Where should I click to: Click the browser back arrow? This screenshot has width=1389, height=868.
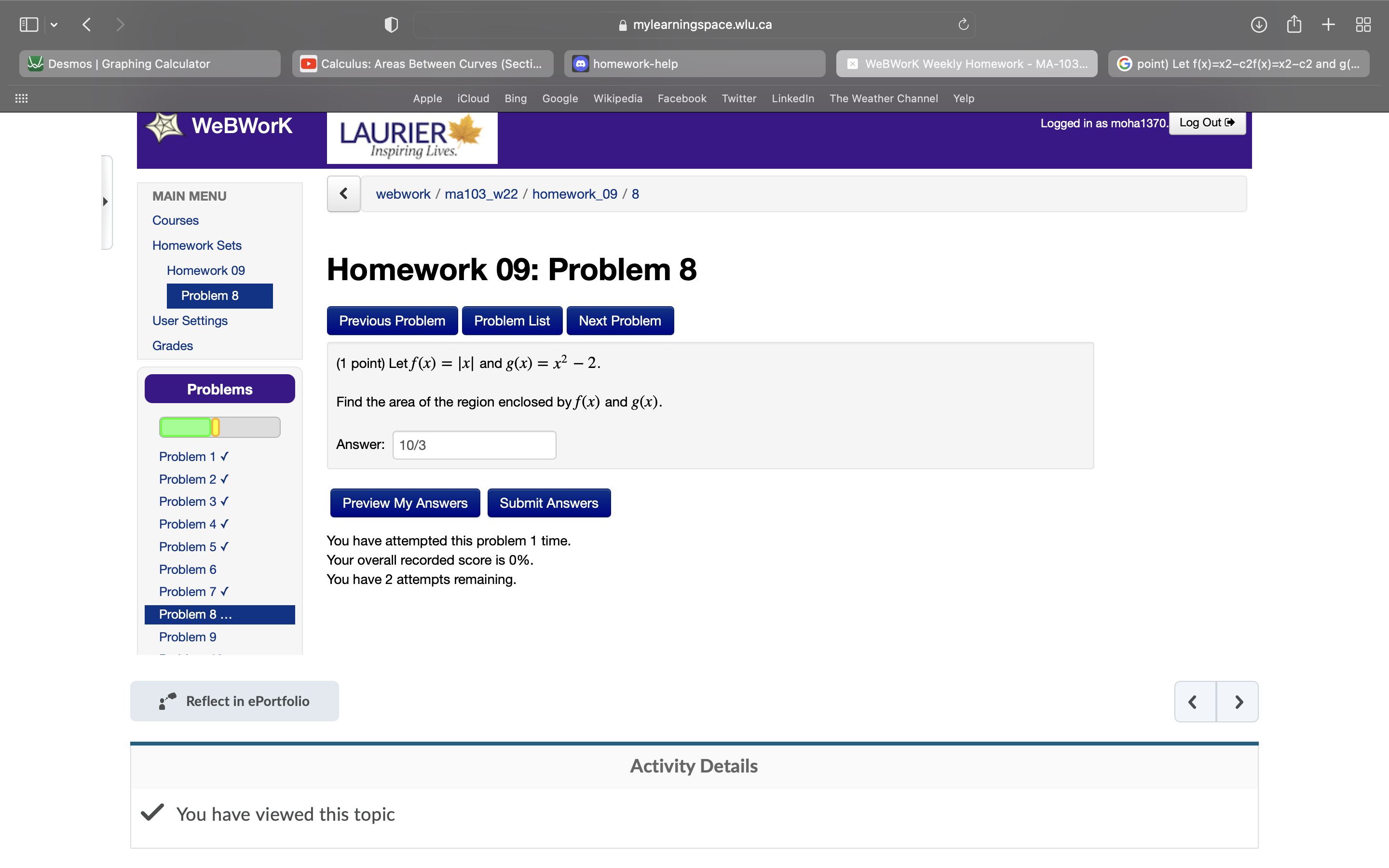pyautogui.click(x=87, y=25)
